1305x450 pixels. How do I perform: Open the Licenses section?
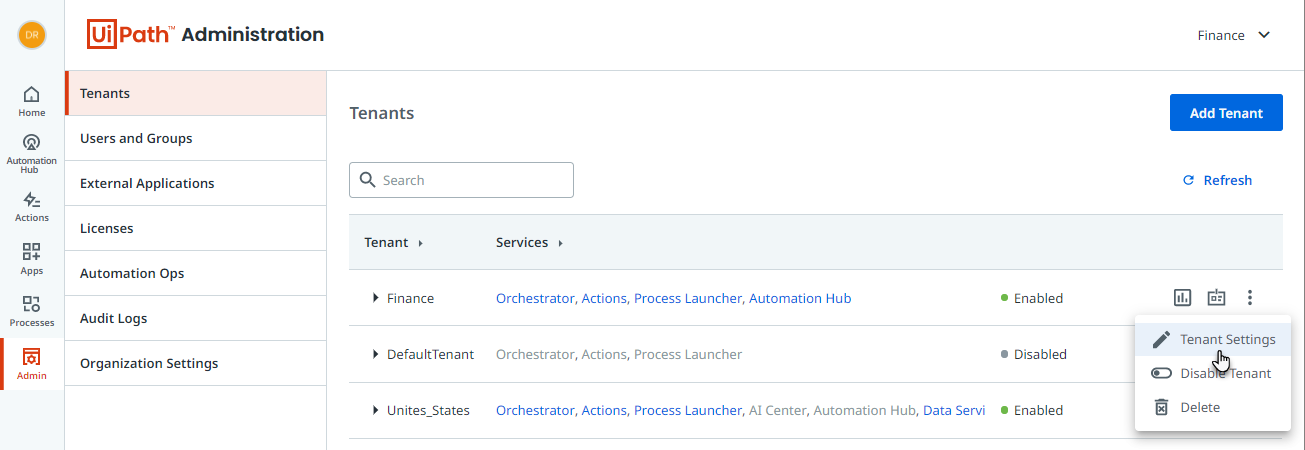click(x=196, y=228)
